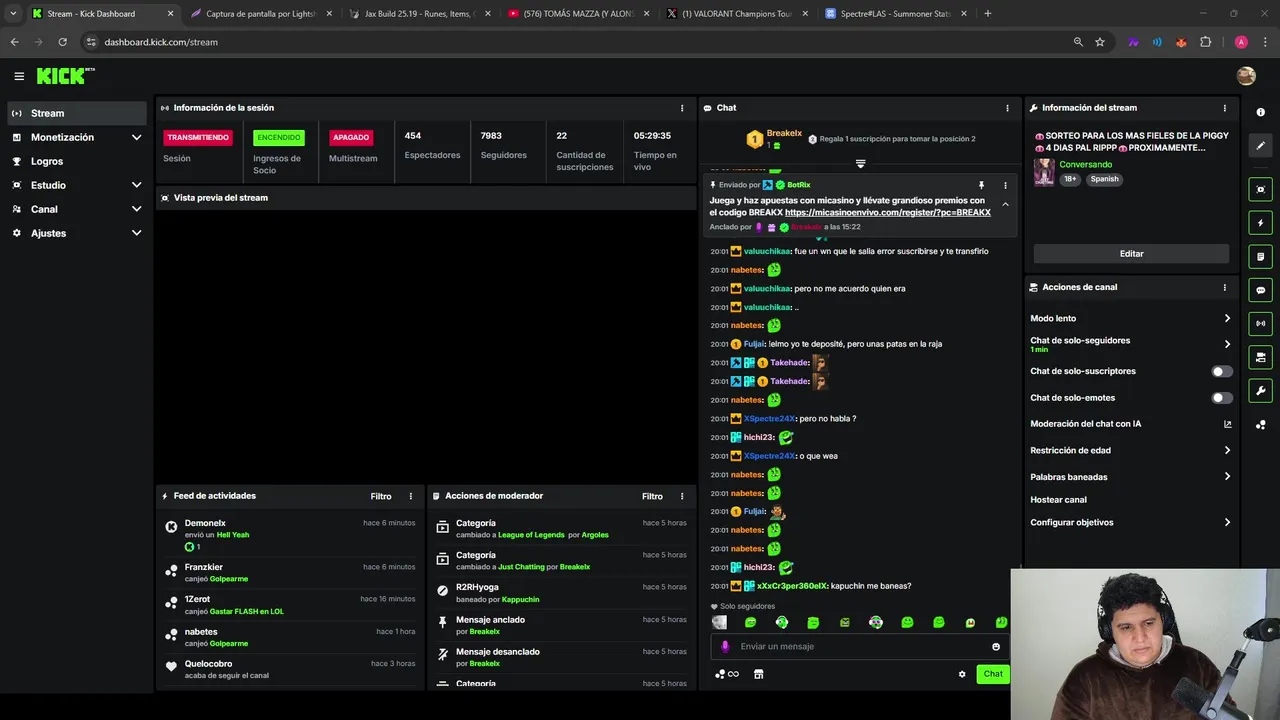Toggle the broadcast signal icon in right sidebar

1260,323
